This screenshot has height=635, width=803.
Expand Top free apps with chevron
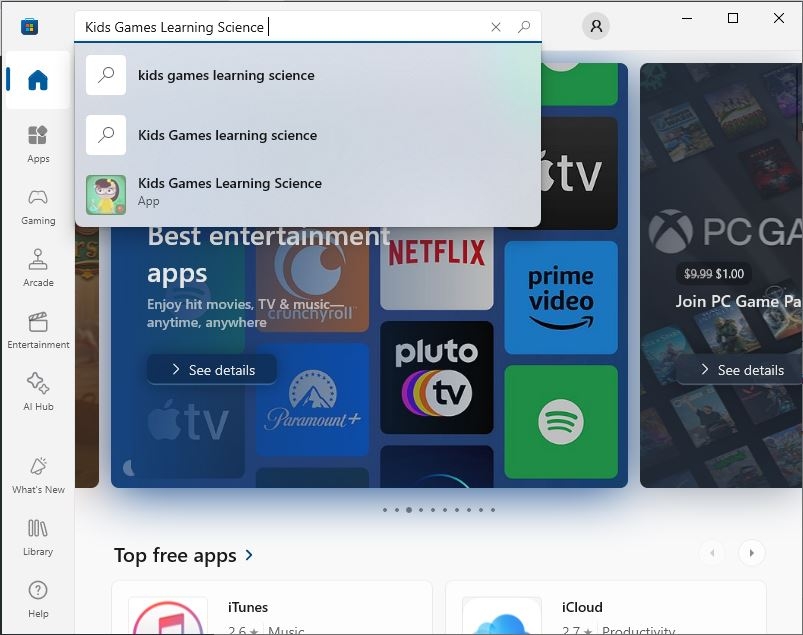249,555
